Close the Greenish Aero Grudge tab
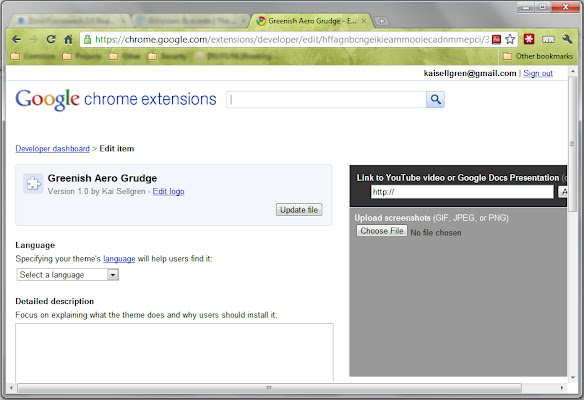The width and height of the screenshot is (584, 400). coord(364,21)
